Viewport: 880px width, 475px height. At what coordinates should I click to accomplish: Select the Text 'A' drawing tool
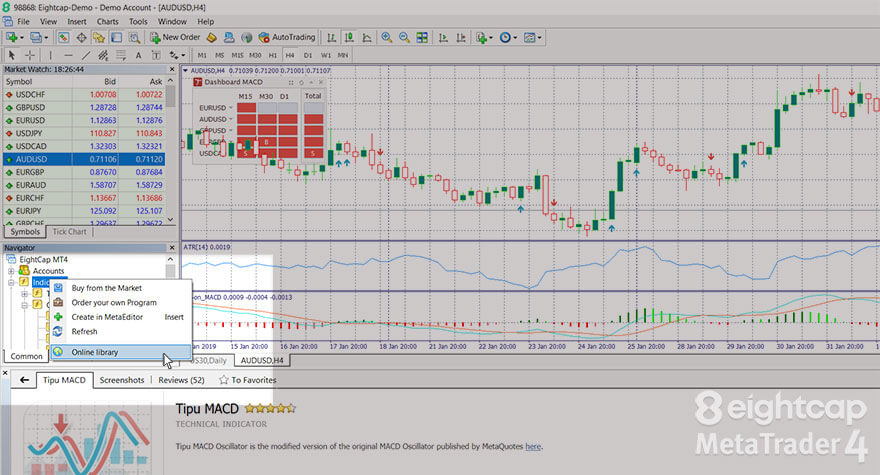[x=138, y=55]
